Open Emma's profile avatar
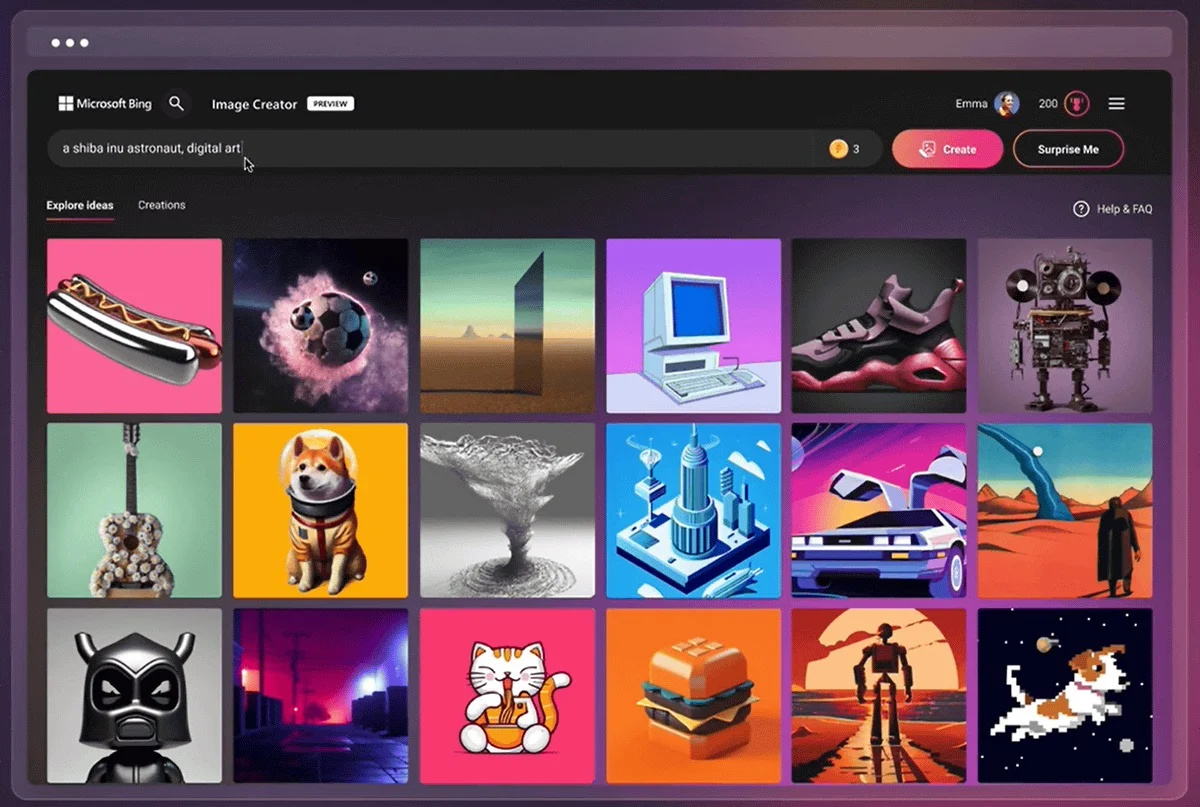This screenshot has width=1200, height=807. tap(1006, 103)
